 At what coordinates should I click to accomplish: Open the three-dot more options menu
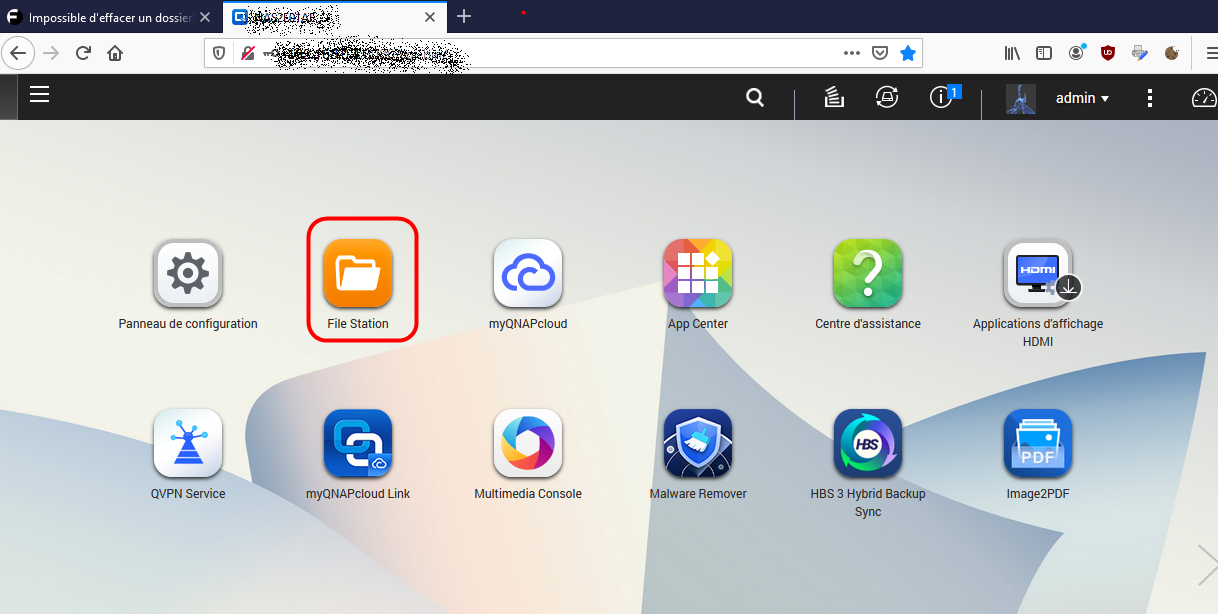(x=1150, y=98)
